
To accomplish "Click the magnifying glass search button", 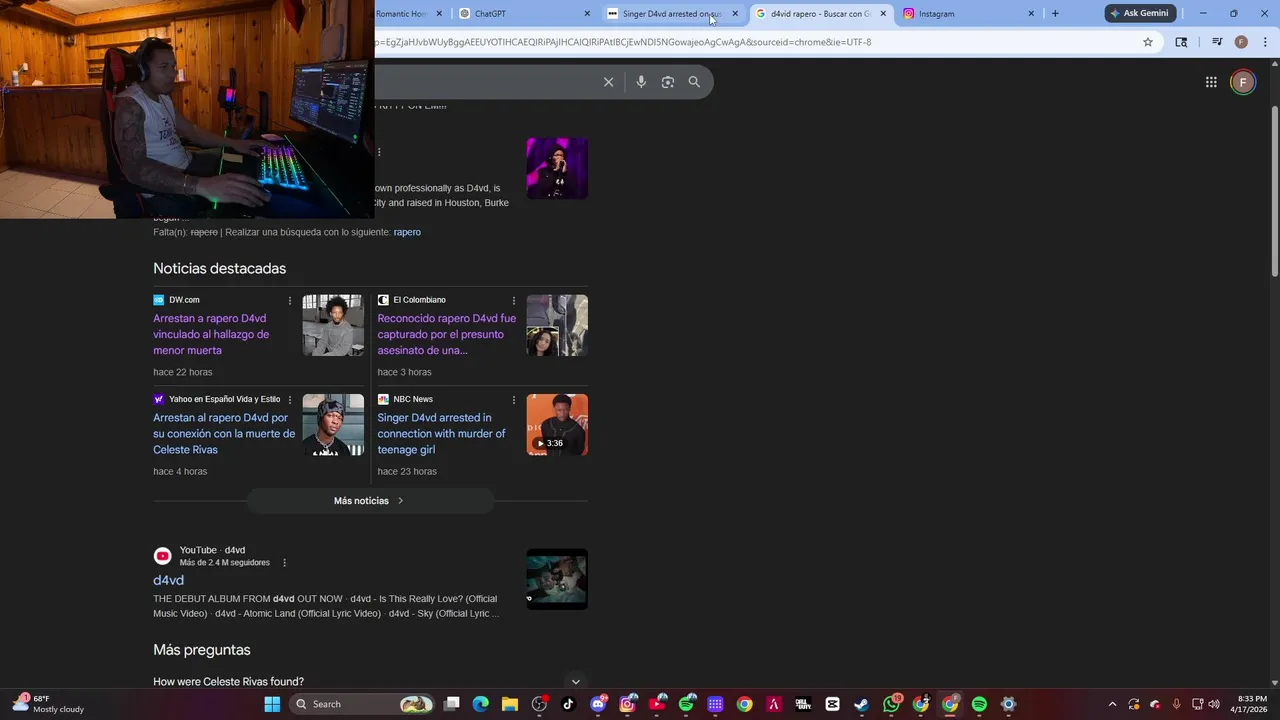I will [694, 82].
